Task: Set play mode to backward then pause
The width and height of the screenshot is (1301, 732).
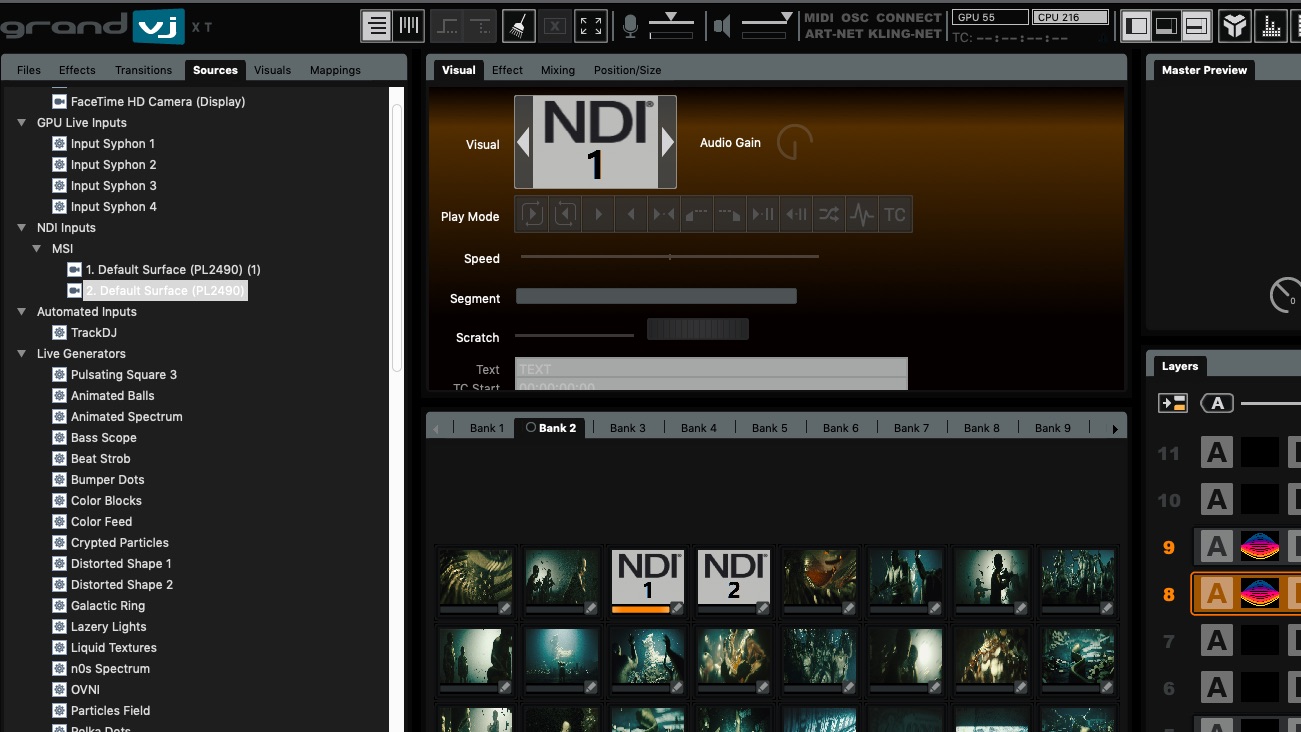Action: pyautogui.click(x=796, y=214)
